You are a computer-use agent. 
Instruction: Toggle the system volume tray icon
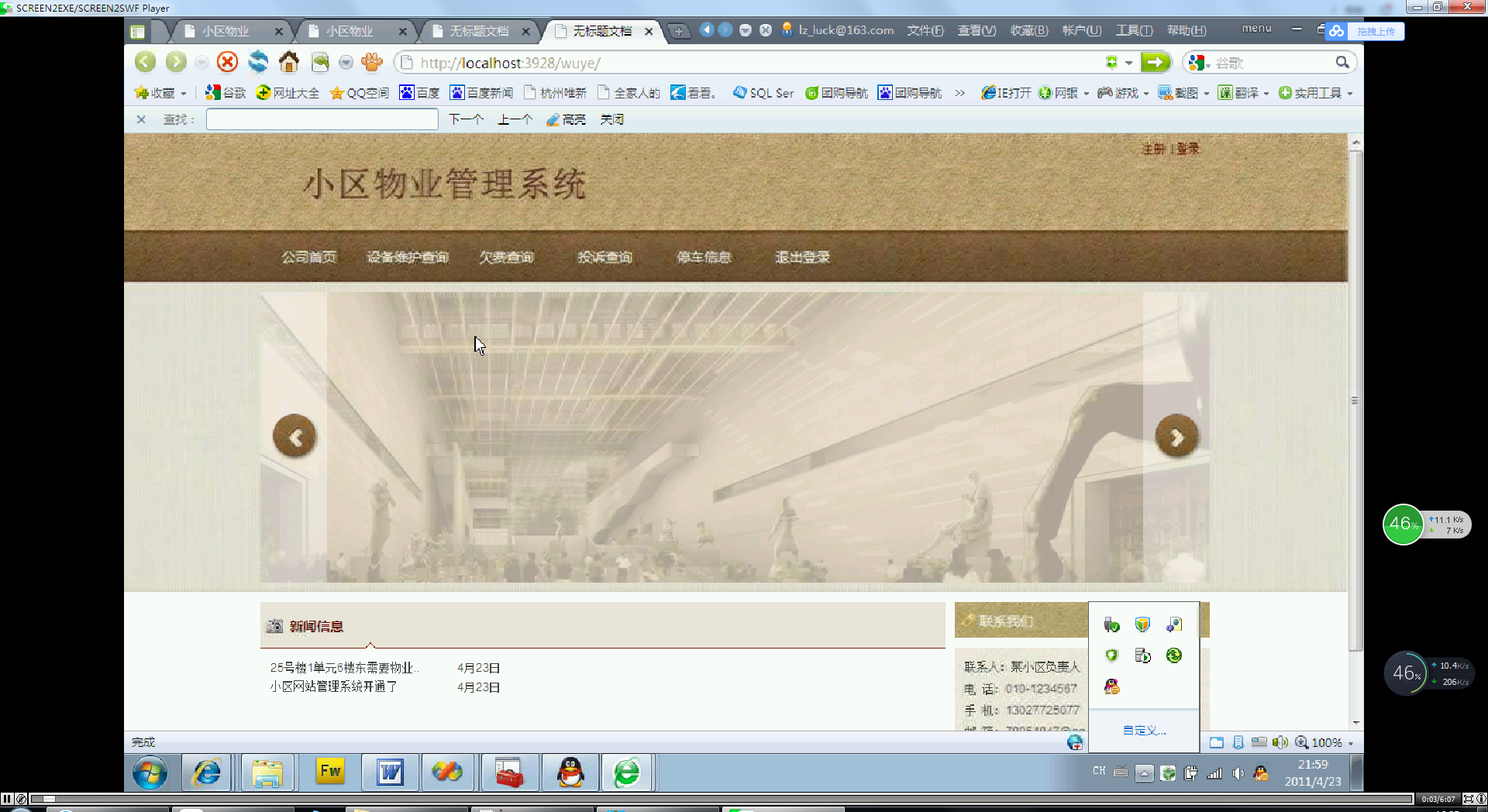1238,773
